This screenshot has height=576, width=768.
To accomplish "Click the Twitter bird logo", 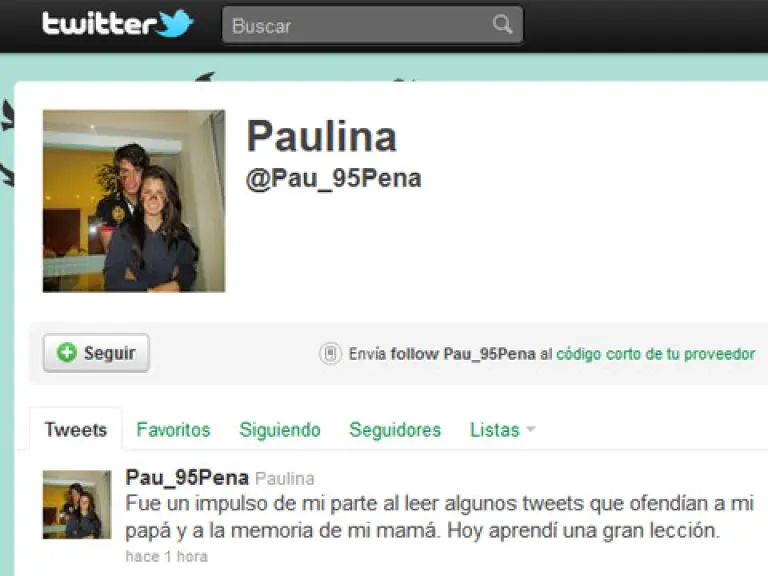I will 174,23.
